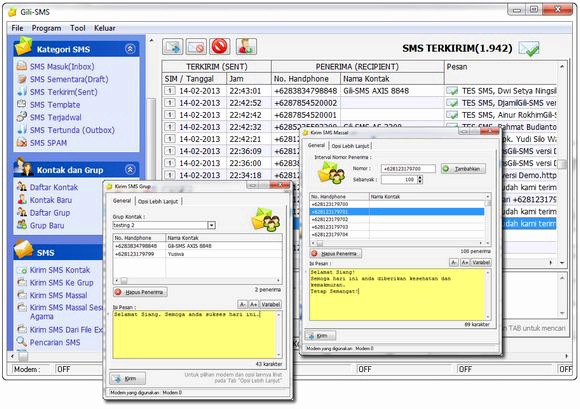Open Kirim SMS Kontak
The image size is (580, 409).
tap(60, 270)
